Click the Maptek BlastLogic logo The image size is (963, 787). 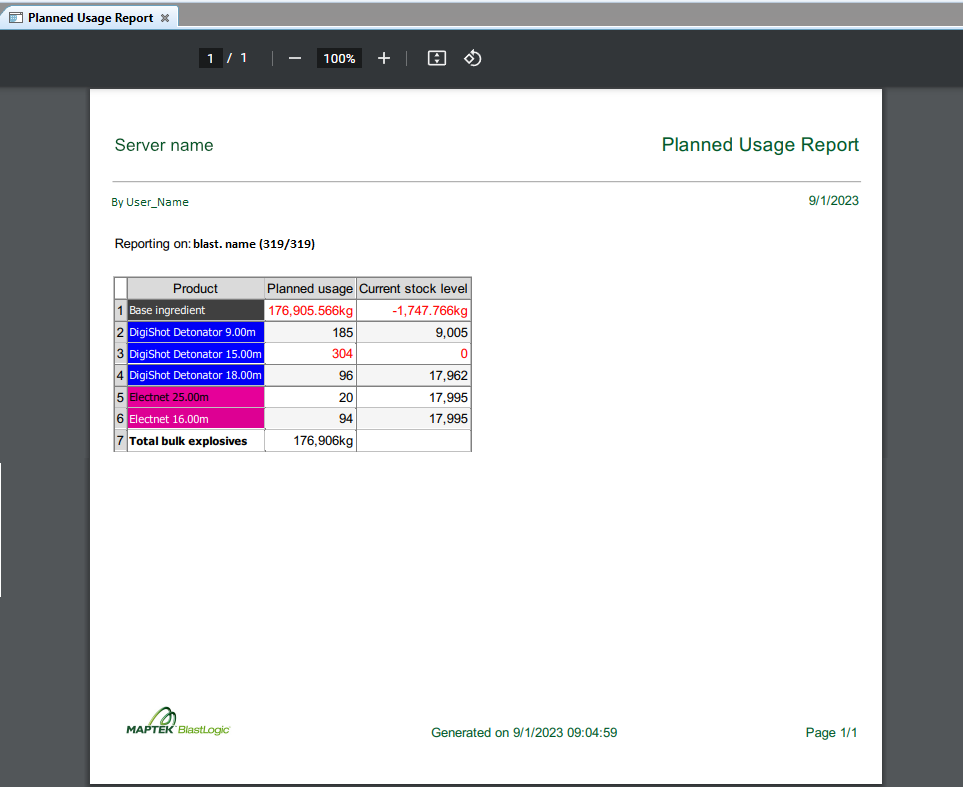coord(178,721)
